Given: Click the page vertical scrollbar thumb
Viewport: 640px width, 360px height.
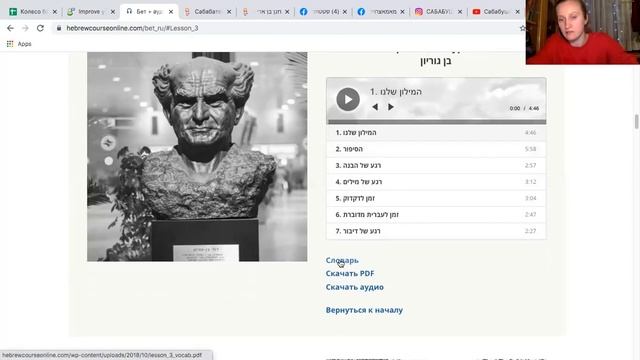Looking at the screenshot, I should click(636, 122).
